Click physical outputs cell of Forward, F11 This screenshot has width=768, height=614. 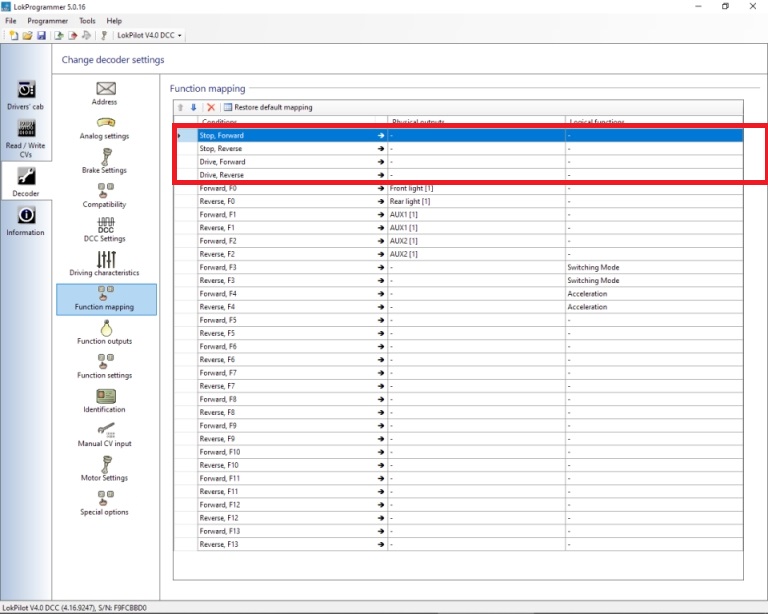[476, 478]
